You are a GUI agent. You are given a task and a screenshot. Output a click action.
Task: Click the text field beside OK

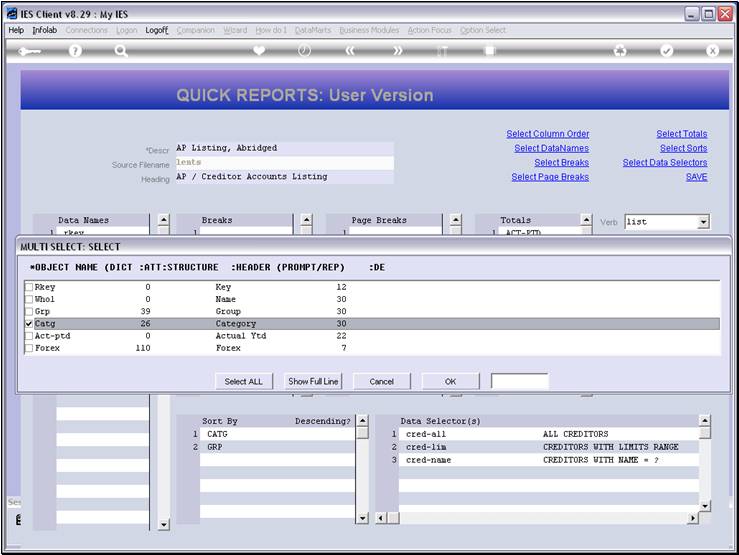point(519,381)
